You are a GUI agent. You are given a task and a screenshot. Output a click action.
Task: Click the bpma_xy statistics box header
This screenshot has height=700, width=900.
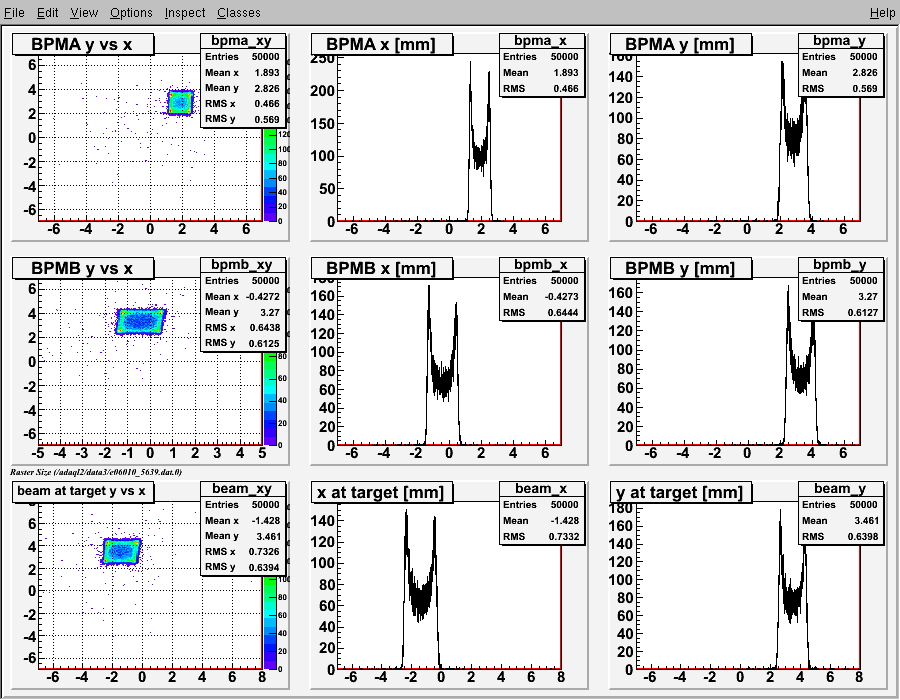242,40
